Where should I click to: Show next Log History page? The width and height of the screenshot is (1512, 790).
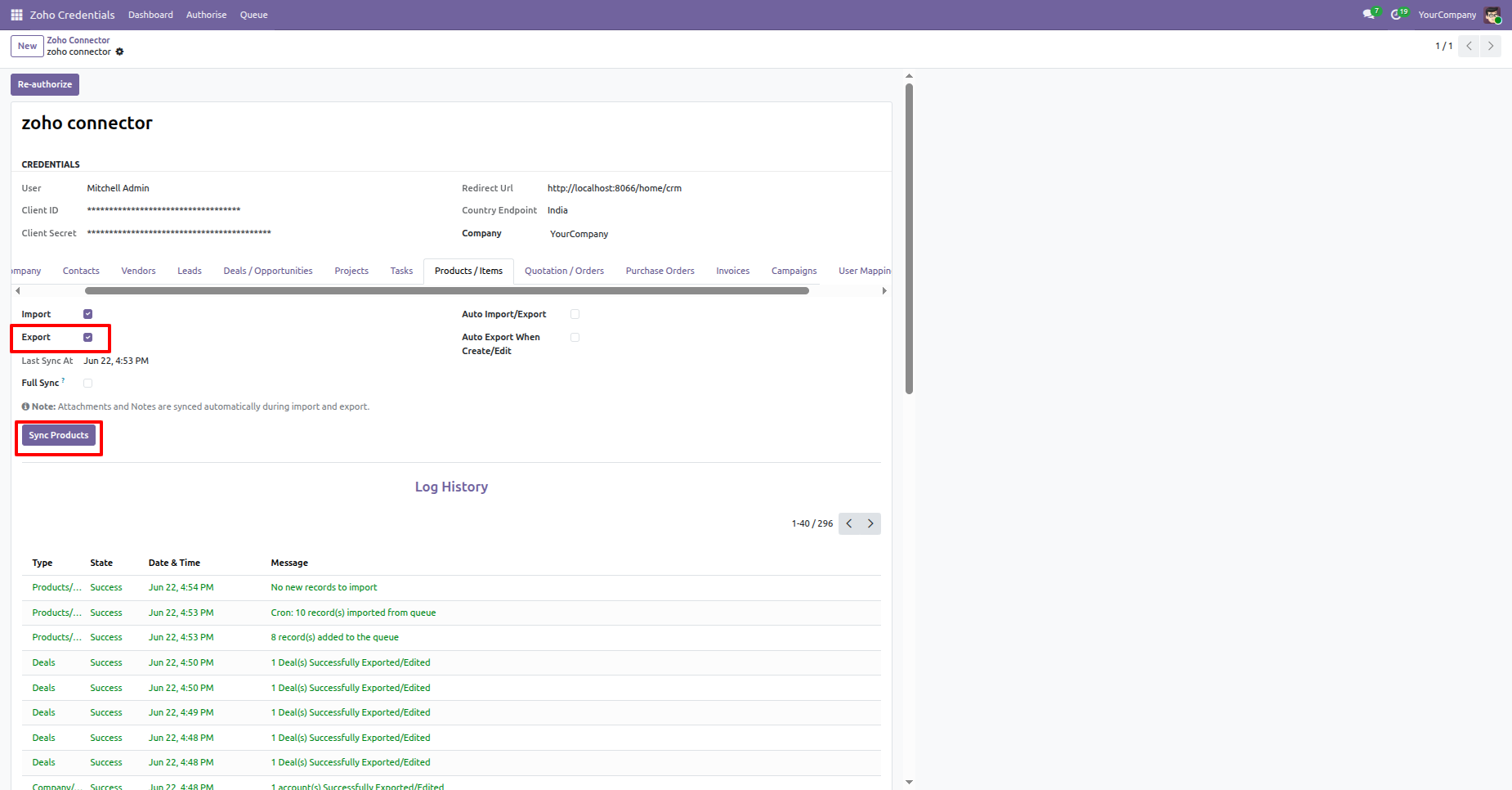tap(870, 523)
